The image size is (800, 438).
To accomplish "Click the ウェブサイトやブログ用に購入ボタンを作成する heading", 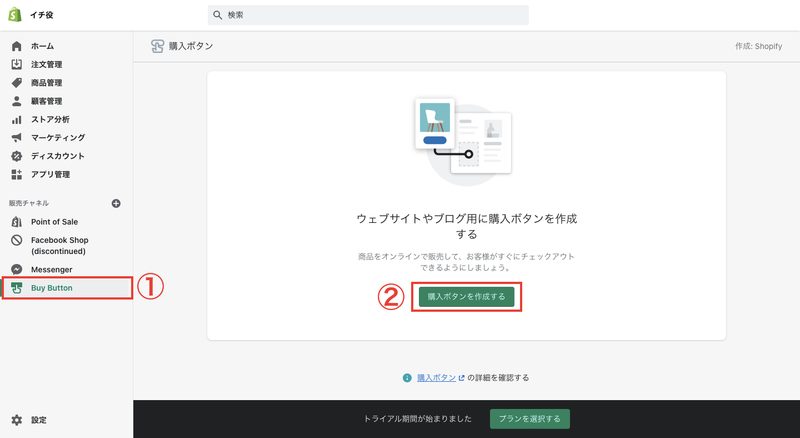I will [466, 226].
